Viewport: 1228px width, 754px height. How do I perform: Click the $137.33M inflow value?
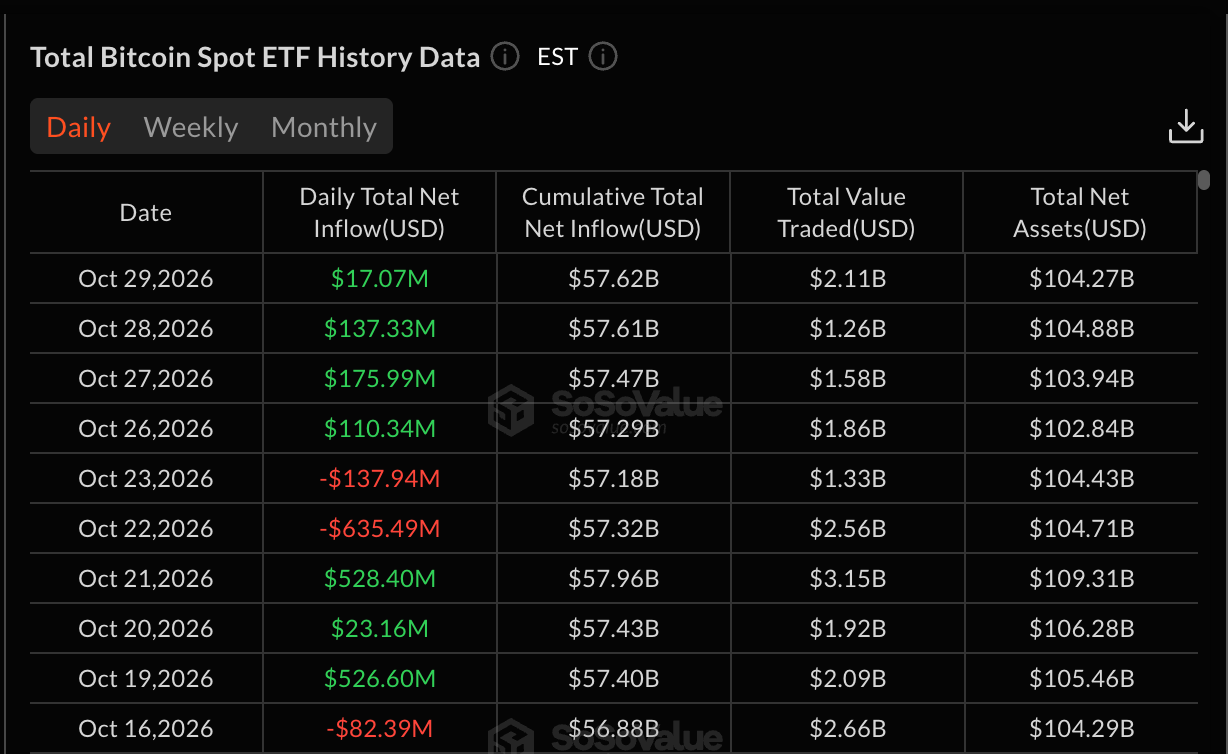tap(380, 328)
